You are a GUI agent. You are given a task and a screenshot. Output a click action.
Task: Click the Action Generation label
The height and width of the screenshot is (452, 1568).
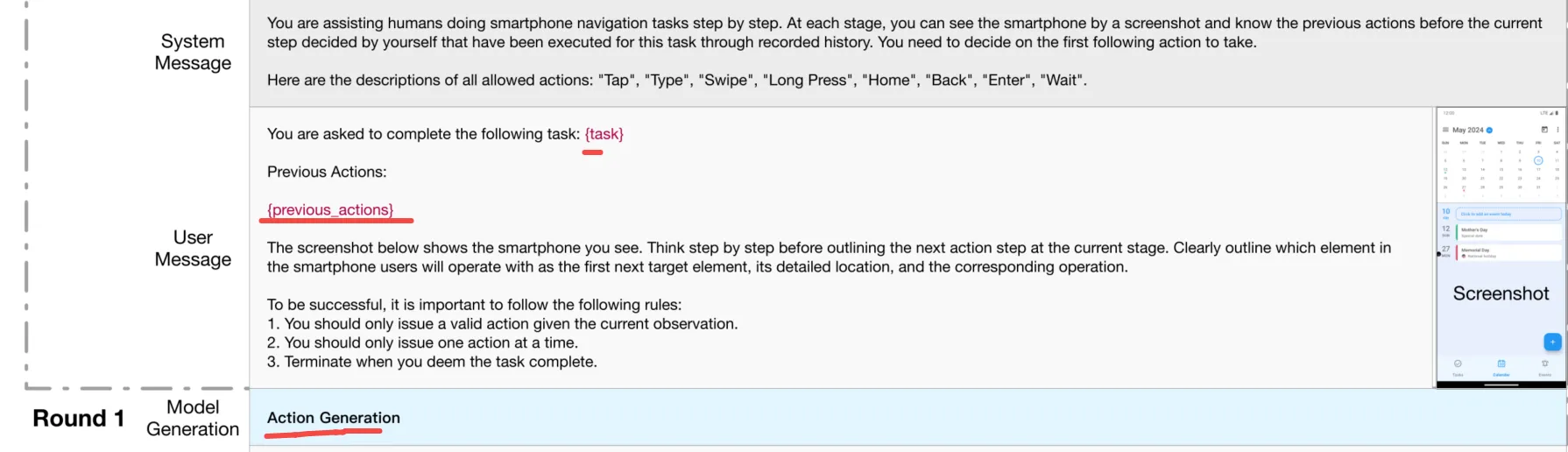tap(334, 418)
